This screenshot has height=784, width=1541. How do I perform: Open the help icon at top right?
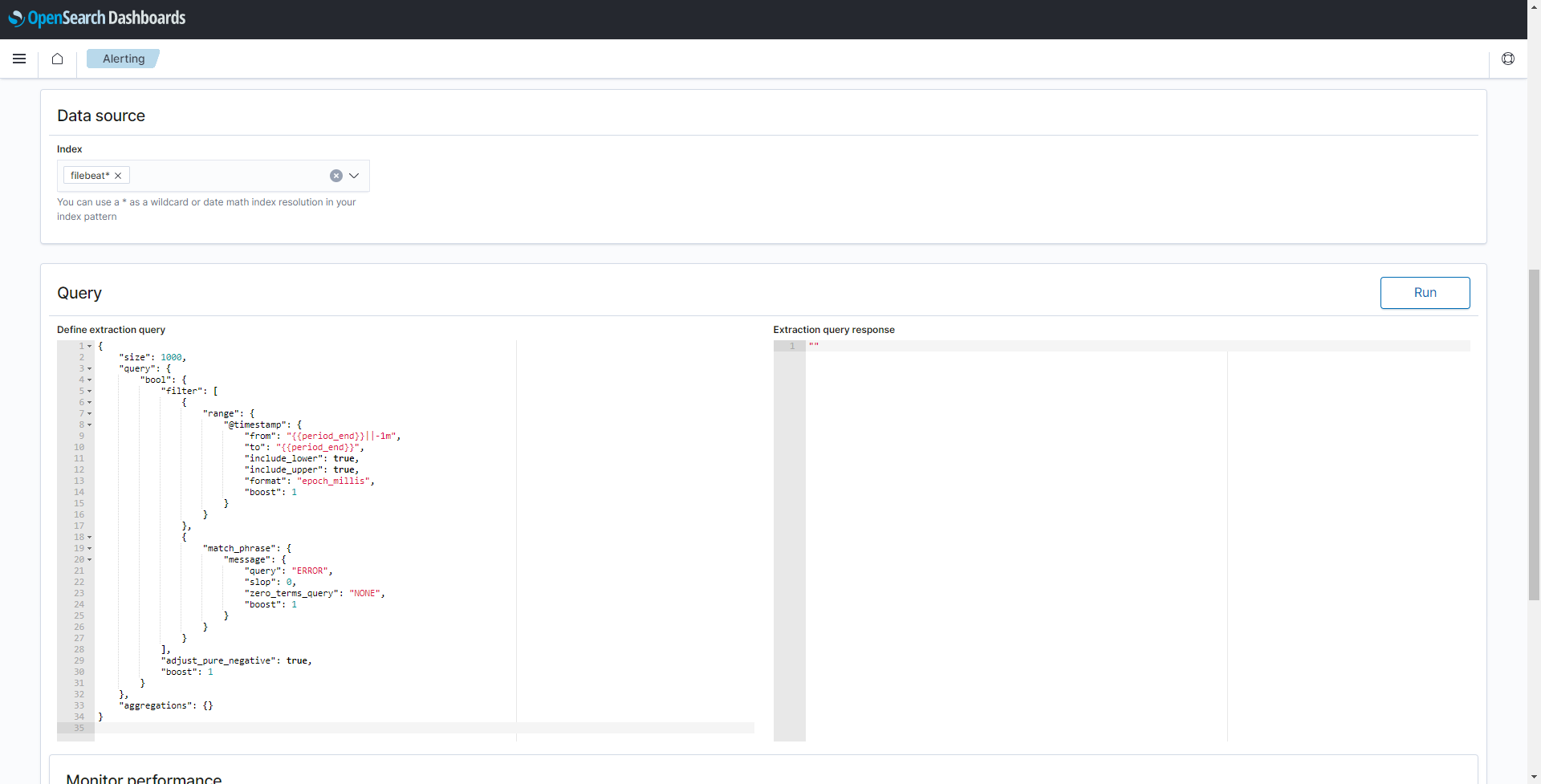[1508, 59]
